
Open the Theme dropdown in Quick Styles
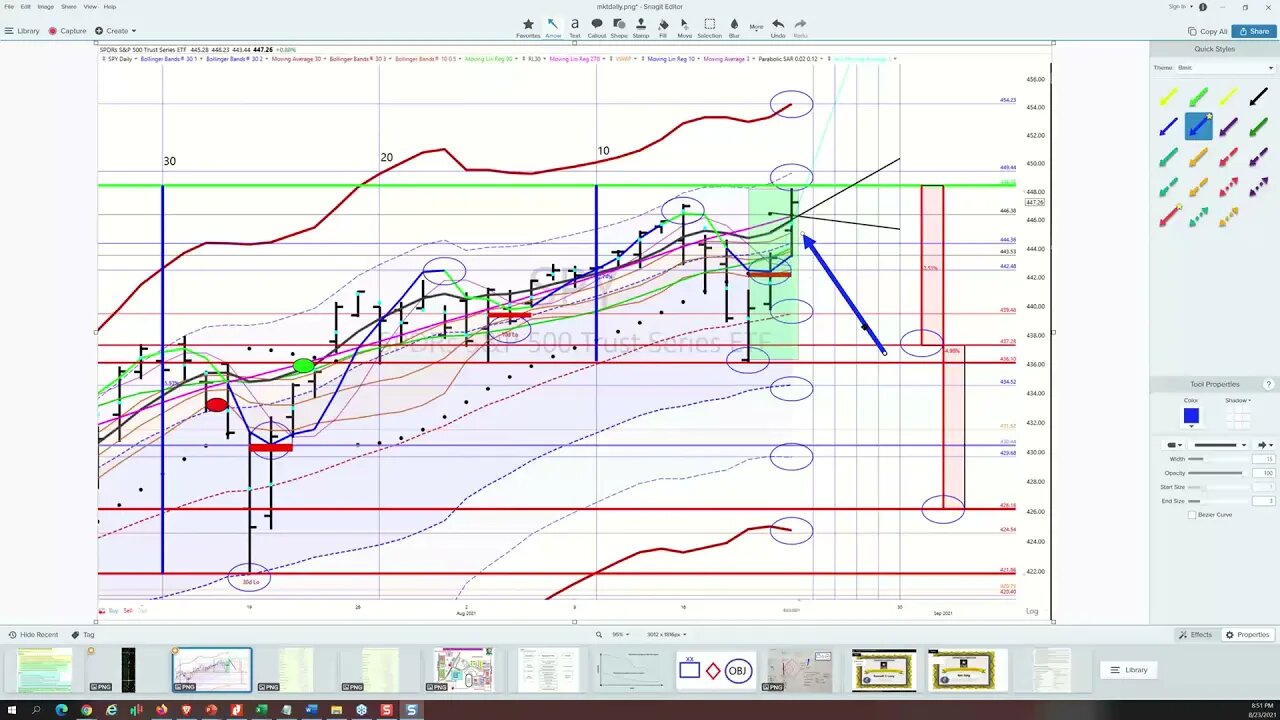pos(1226,68)
